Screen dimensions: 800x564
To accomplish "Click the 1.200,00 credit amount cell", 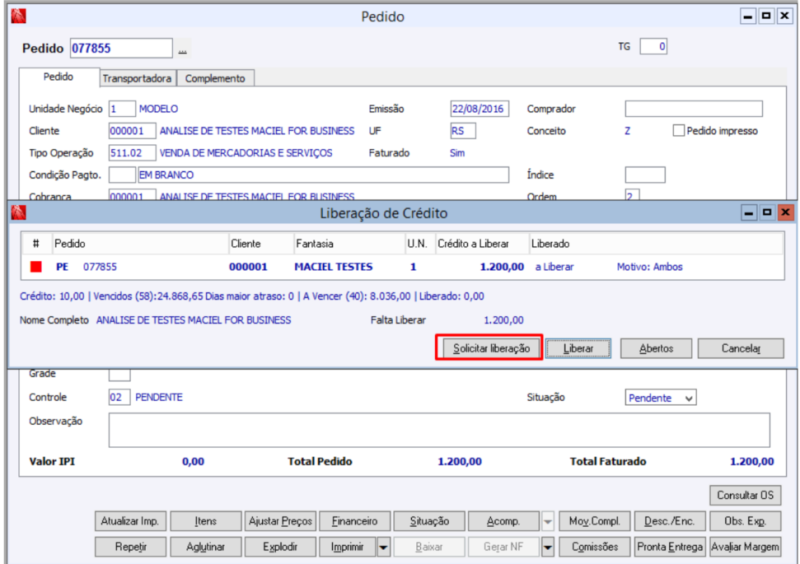I will (502, 266).
